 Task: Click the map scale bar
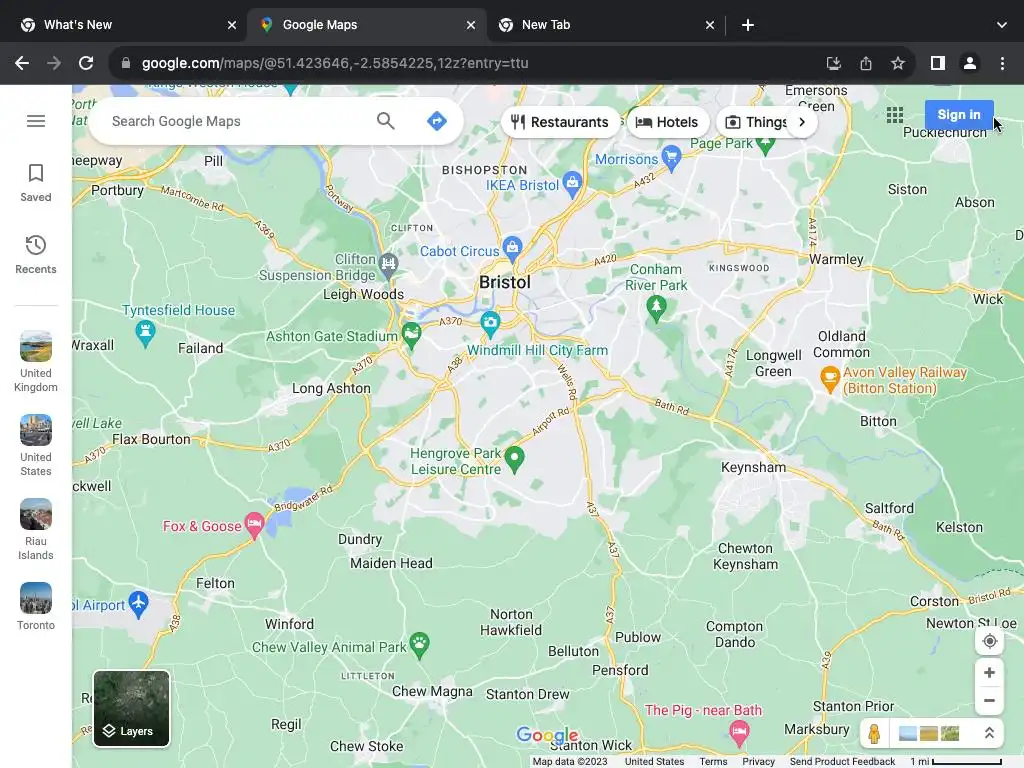pos(956,761)
